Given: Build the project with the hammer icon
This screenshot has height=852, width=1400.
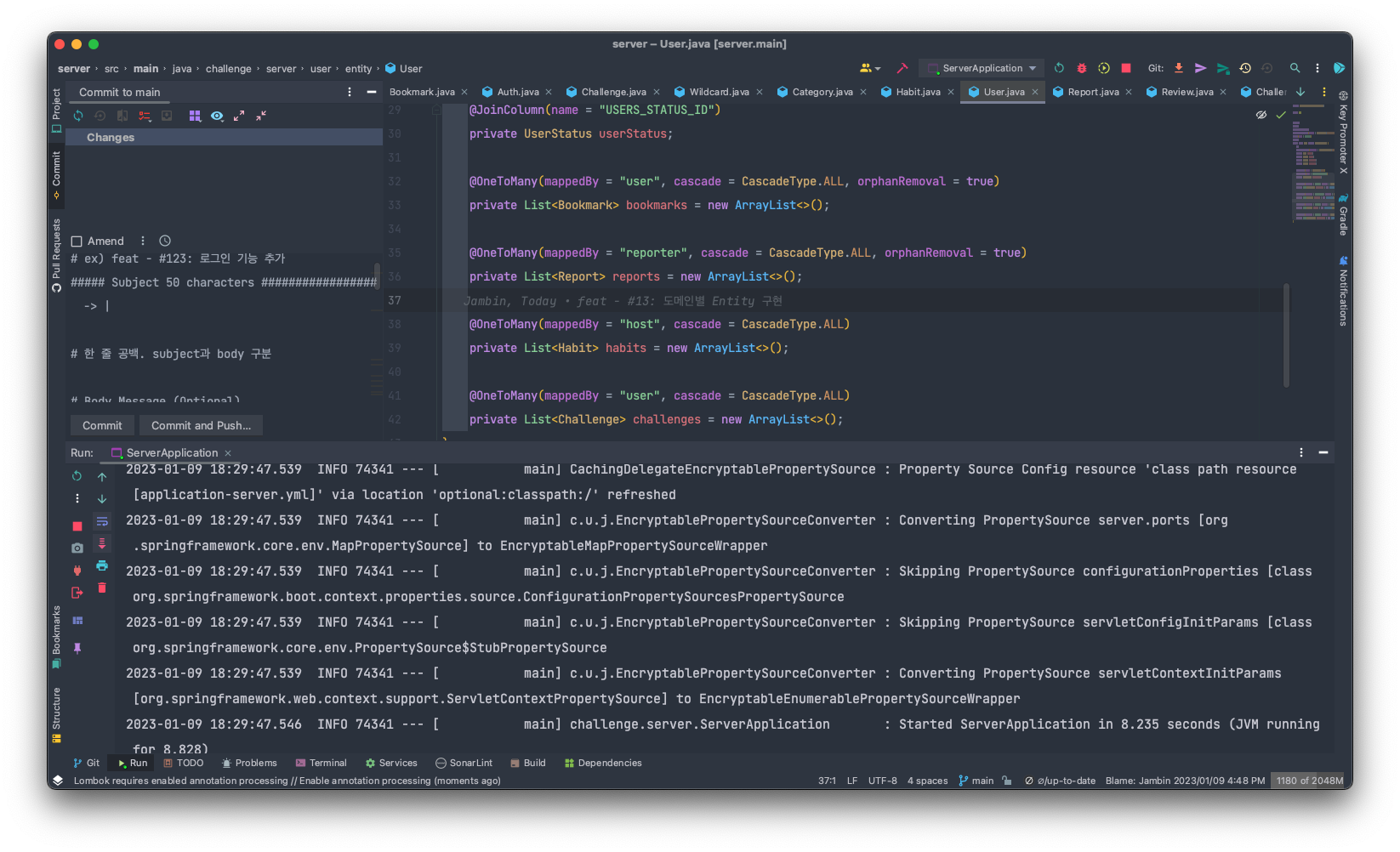Looking at the screenshot, I should point(902,68).
